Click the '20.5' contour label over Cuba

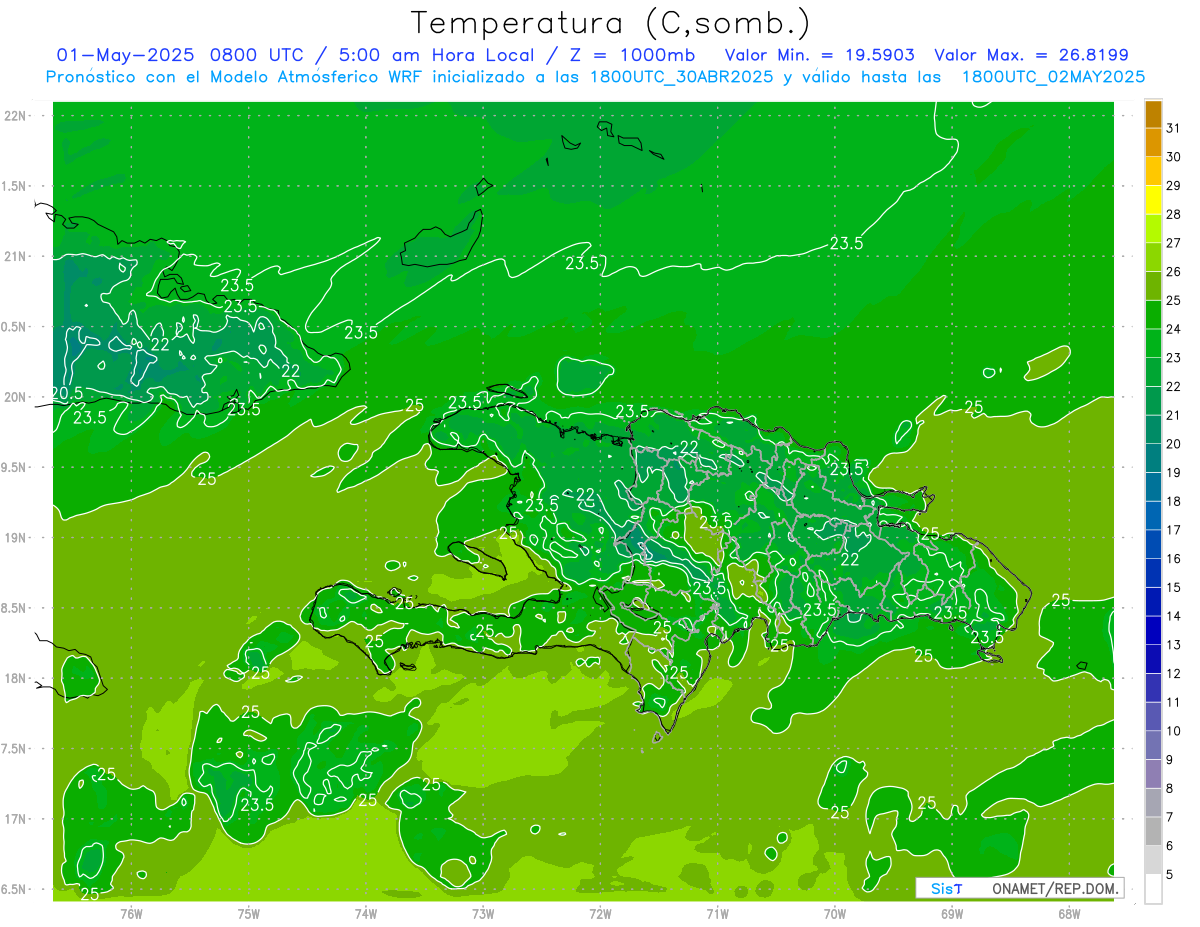coord(66,393)
